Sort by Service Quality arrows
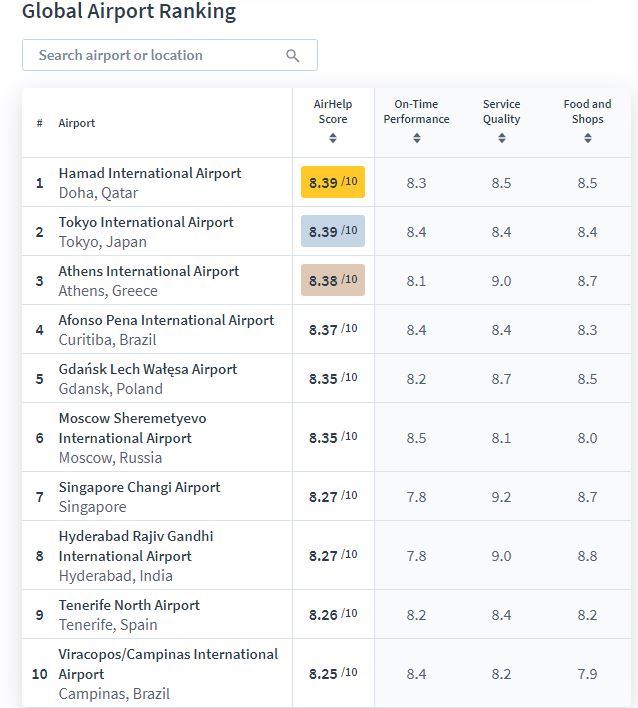The width and height of the screenshot is (638, 708). click(501, 138)
